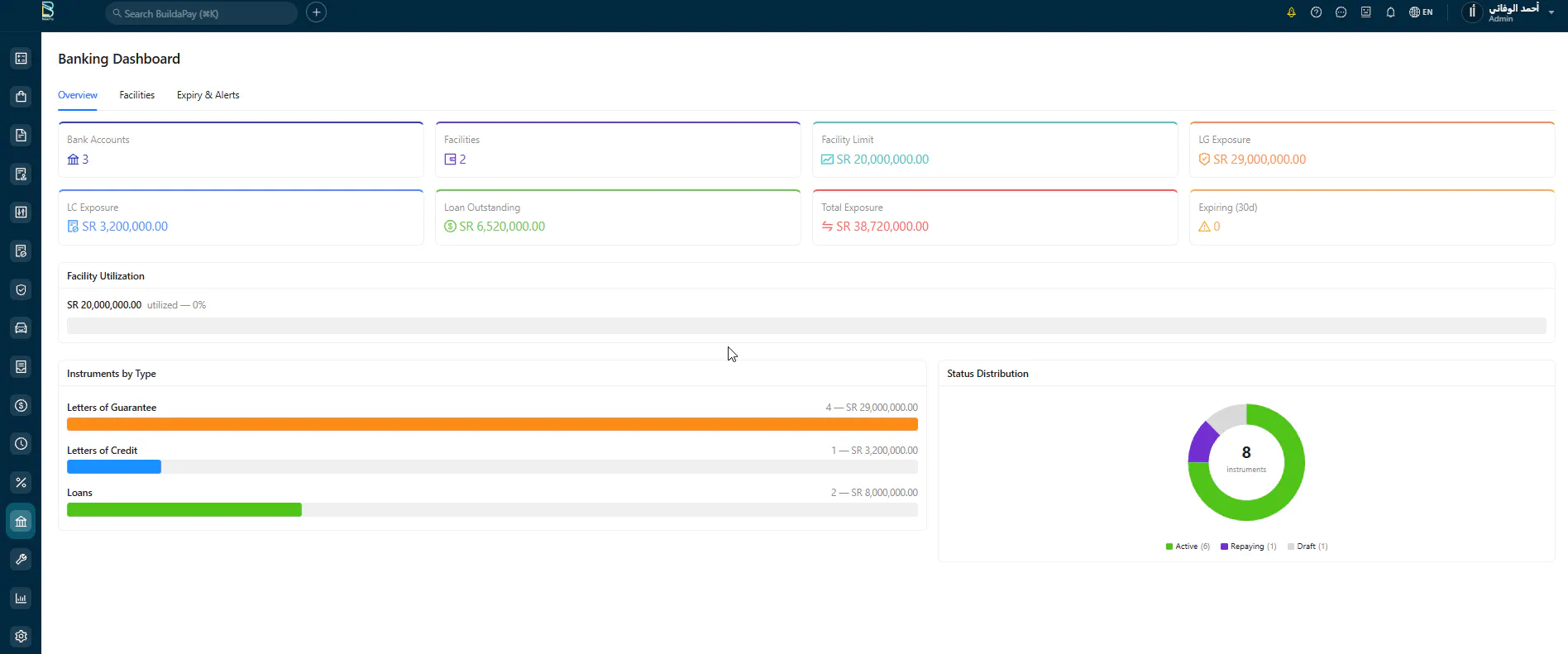Click the 'utilized — 0%' text
Viewport: 1568px width, 654px height.
(x=176, y=305)
